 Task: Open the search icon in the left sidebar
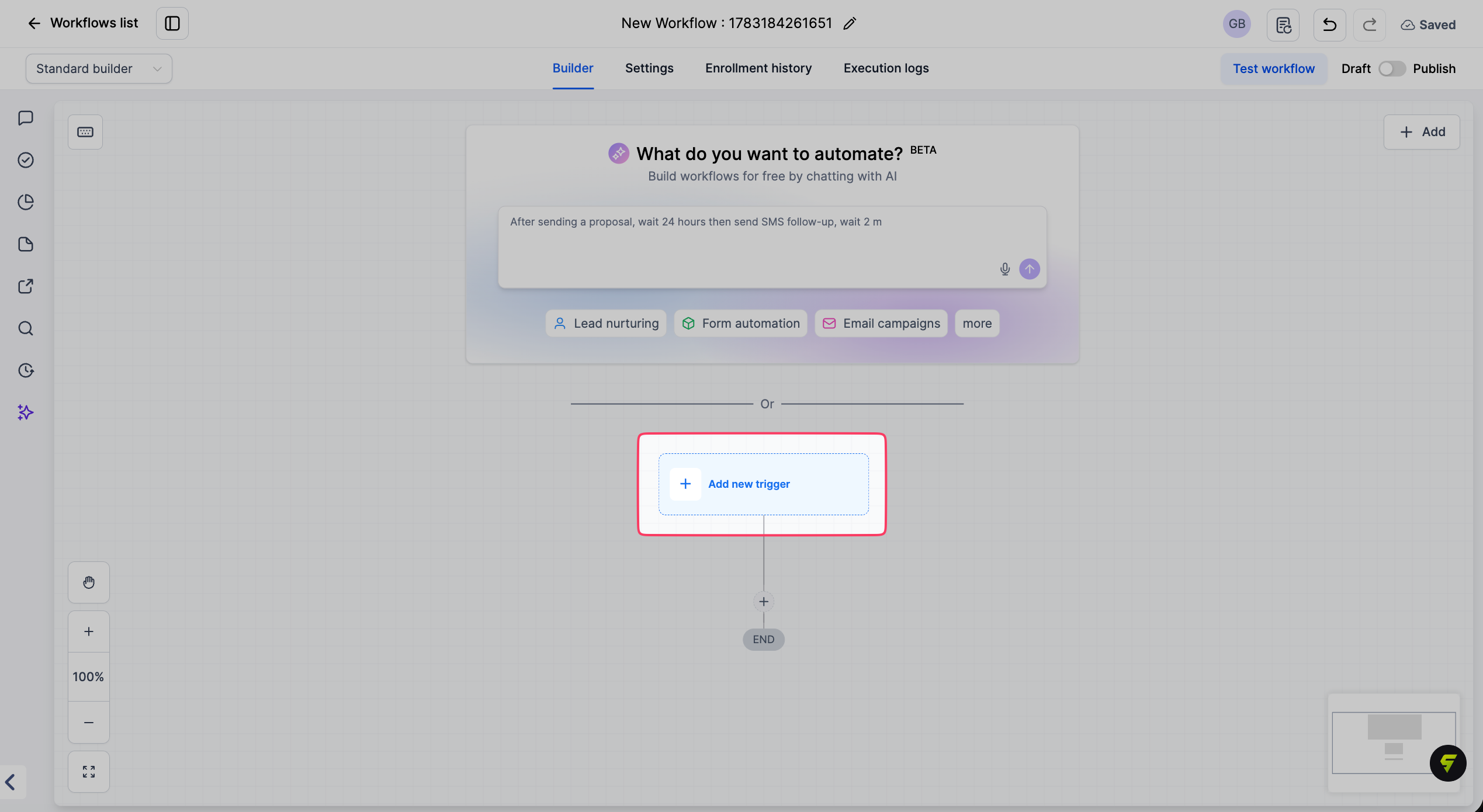pyautogui.click(x=26, y=328)
